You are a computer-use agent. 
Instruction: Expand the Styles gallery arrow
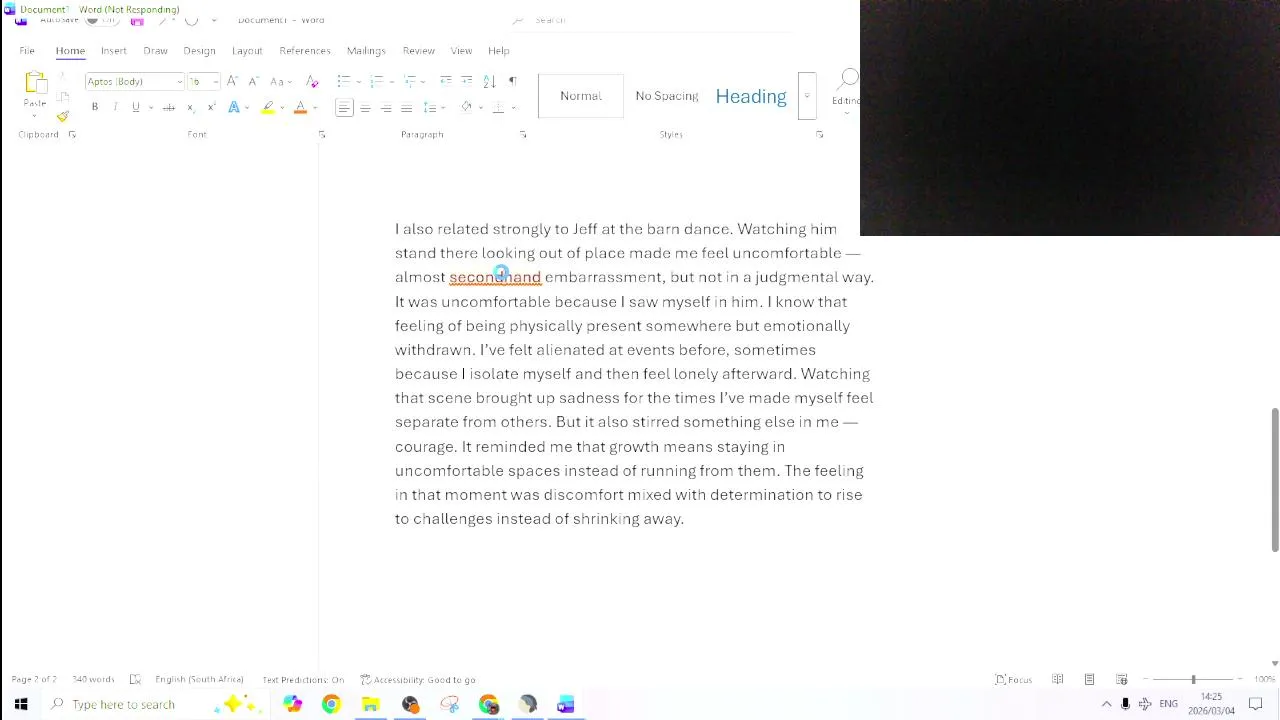pos(807,97)
